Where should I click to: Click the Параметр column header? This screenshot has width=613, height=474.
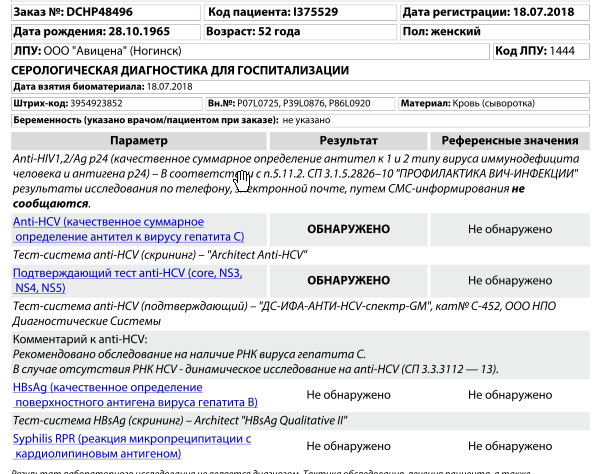pyautogui.click(x=139, y=141)
